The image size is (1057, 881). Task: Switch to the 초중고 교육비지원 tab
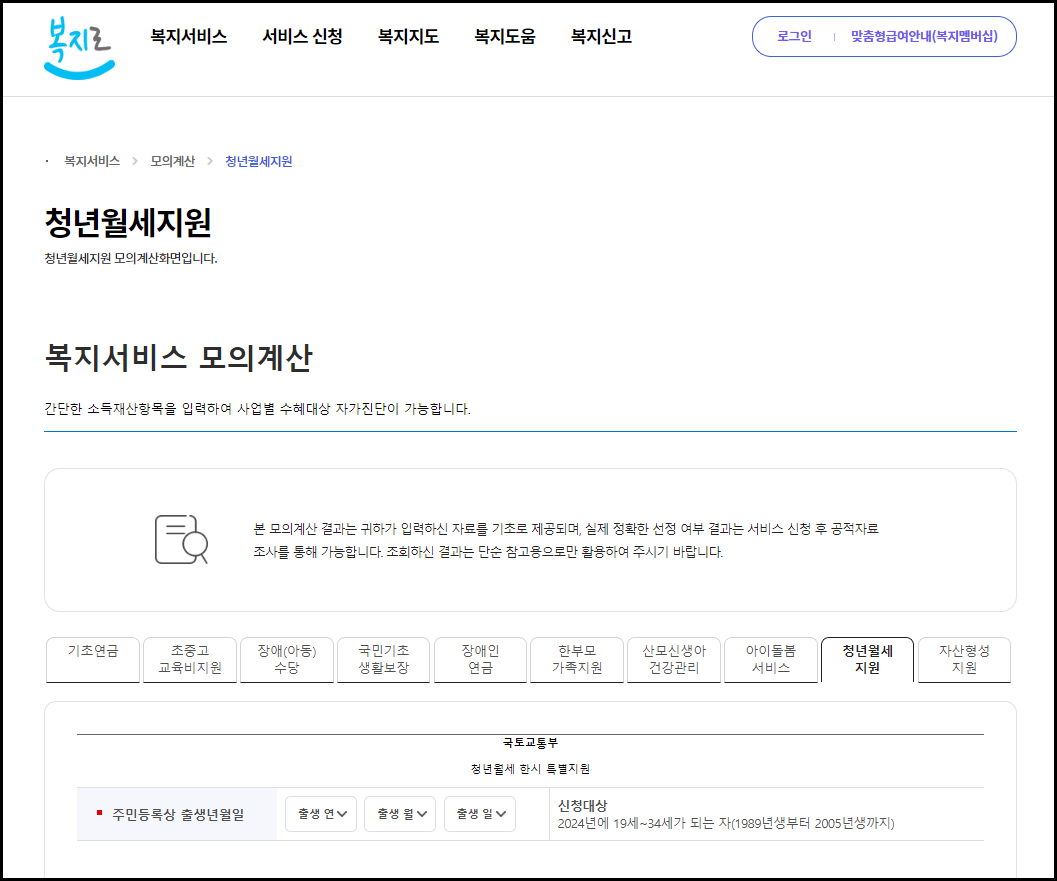[189, 659]
